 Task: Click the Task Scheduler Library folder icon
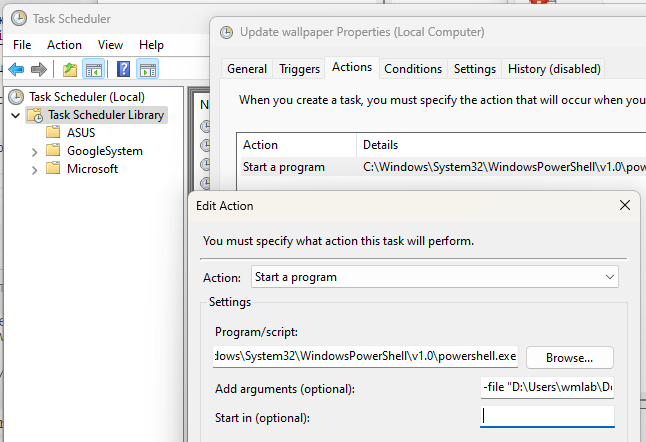(x=35, y=115)
